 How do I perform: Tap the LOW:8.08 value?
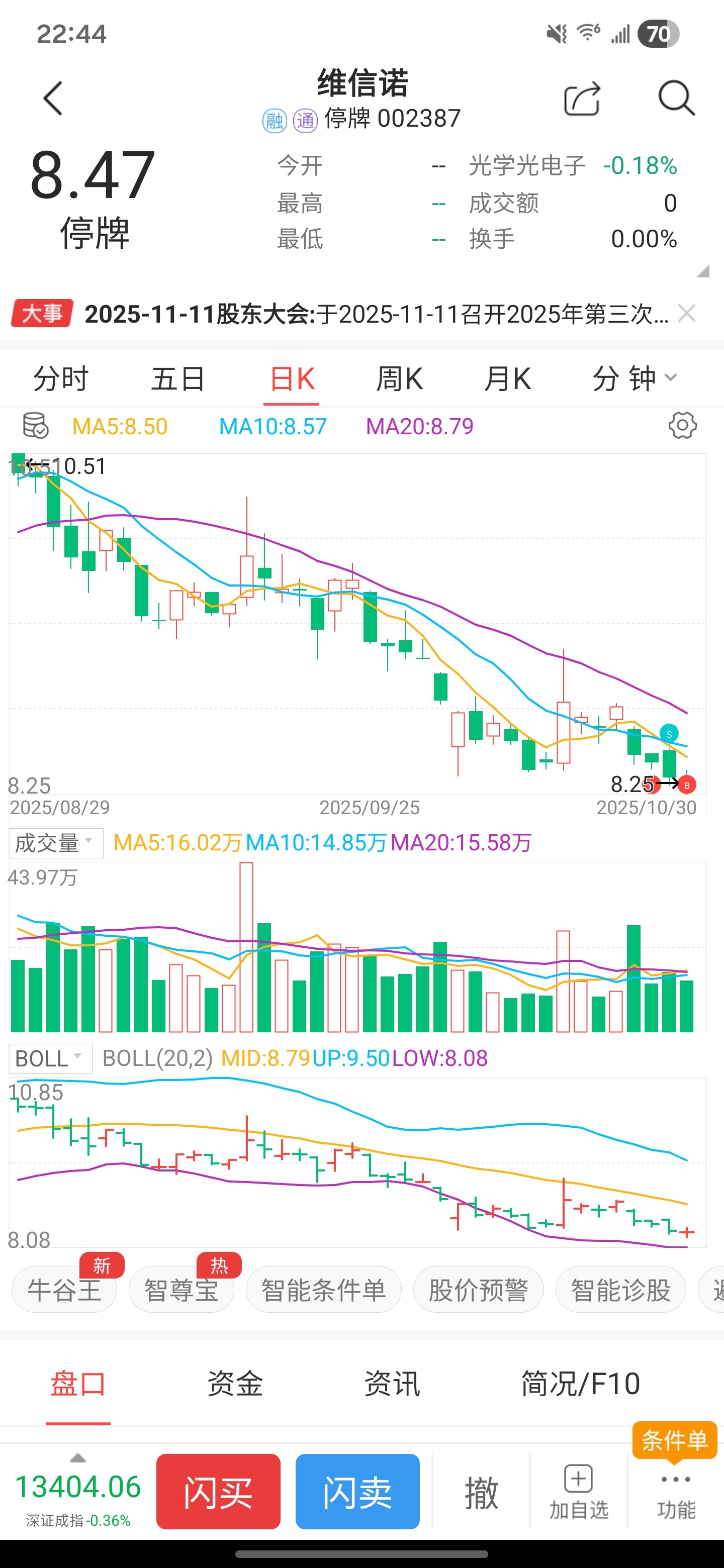click(439, 1058)
